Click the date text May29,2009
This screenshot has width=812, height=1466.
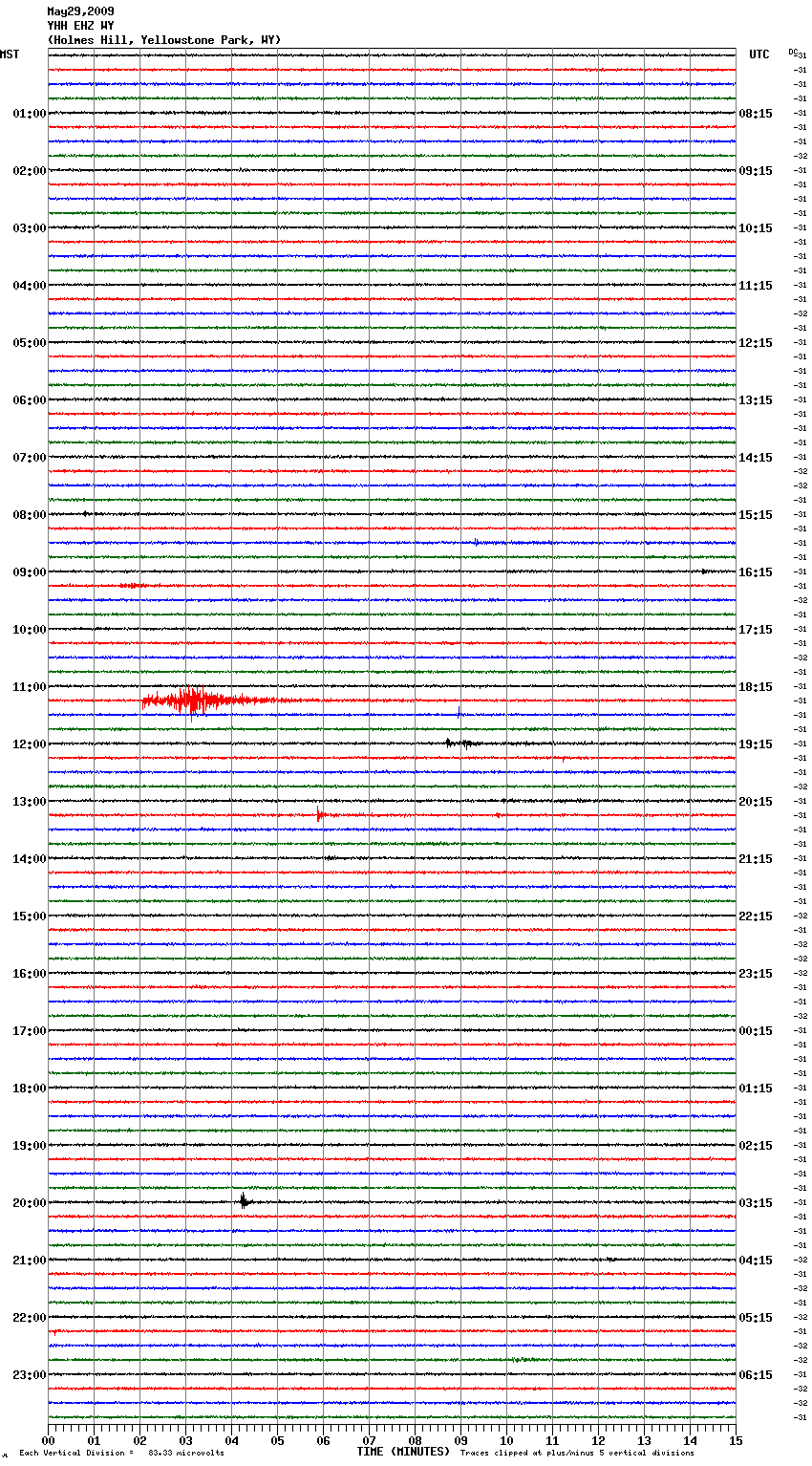[80, 11]
